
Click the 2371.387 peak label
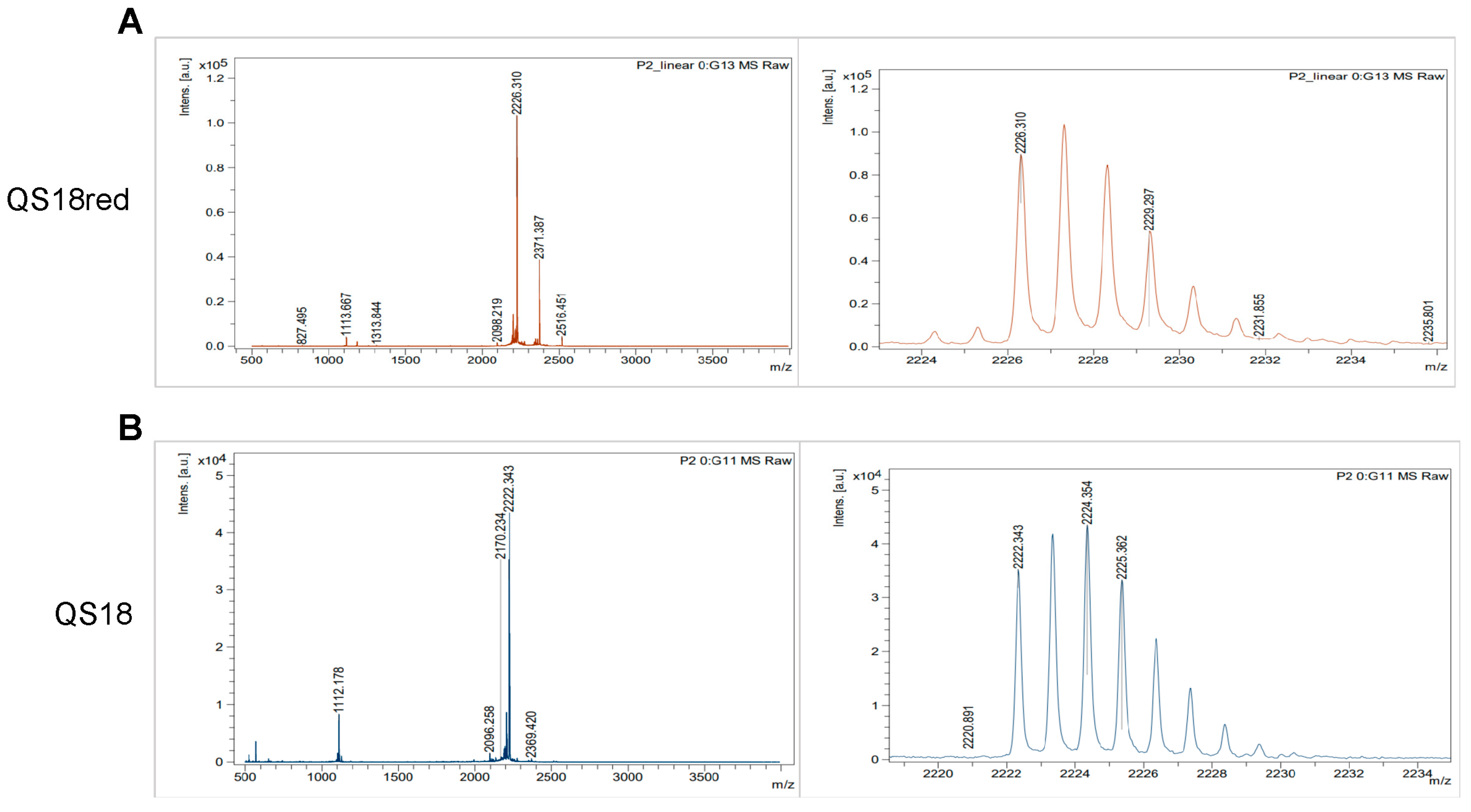(x=539, y=237)
